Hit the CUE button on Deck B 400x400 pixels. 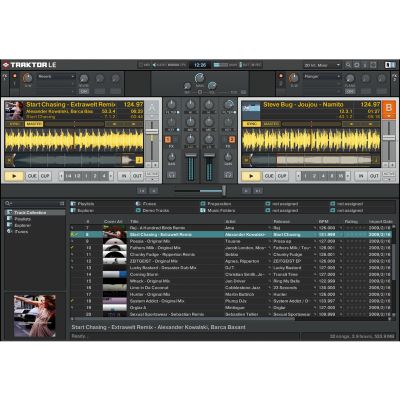click(269, 176)
